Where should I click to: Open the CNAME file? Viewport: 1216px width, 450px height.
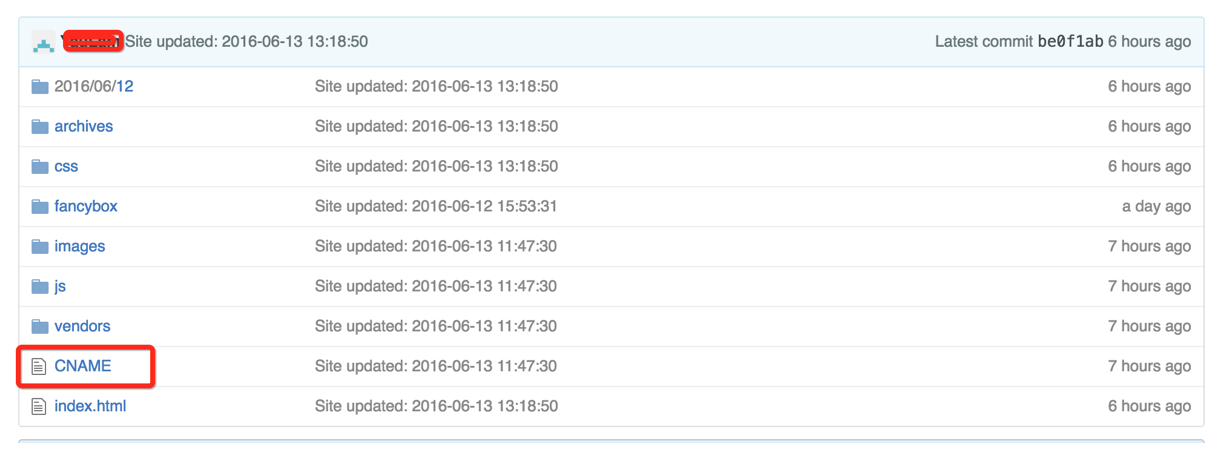click(x=83, y=367)
